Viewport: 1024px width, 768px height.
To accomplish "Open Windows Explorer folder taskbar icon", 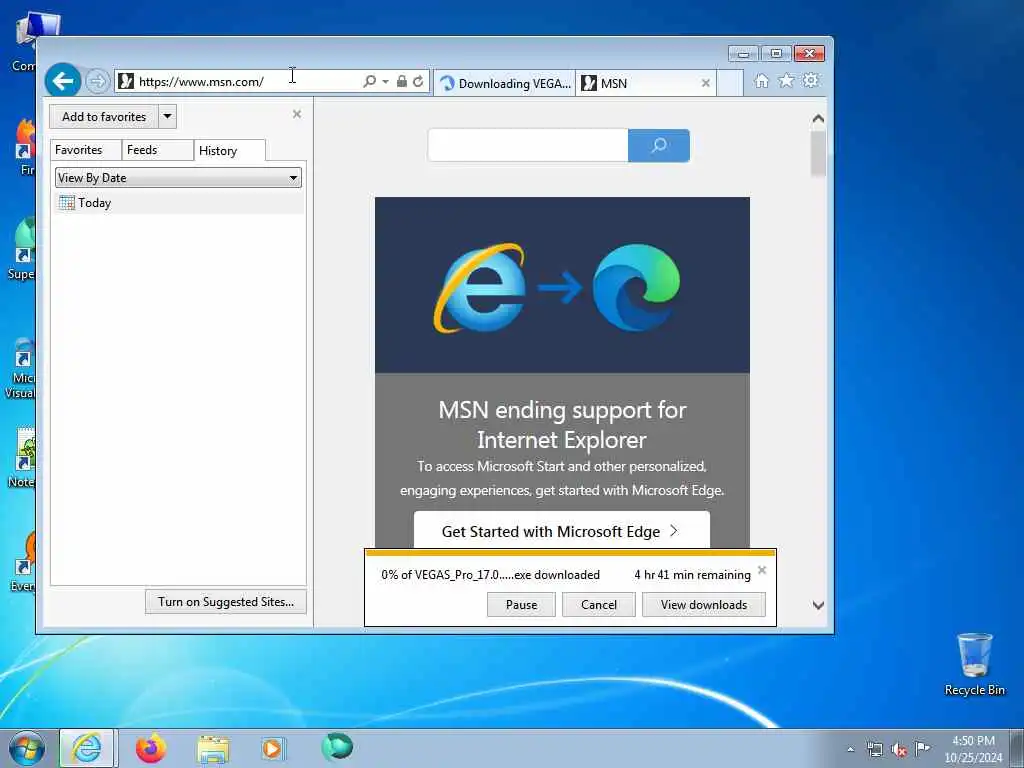I will tap(214, 749).
